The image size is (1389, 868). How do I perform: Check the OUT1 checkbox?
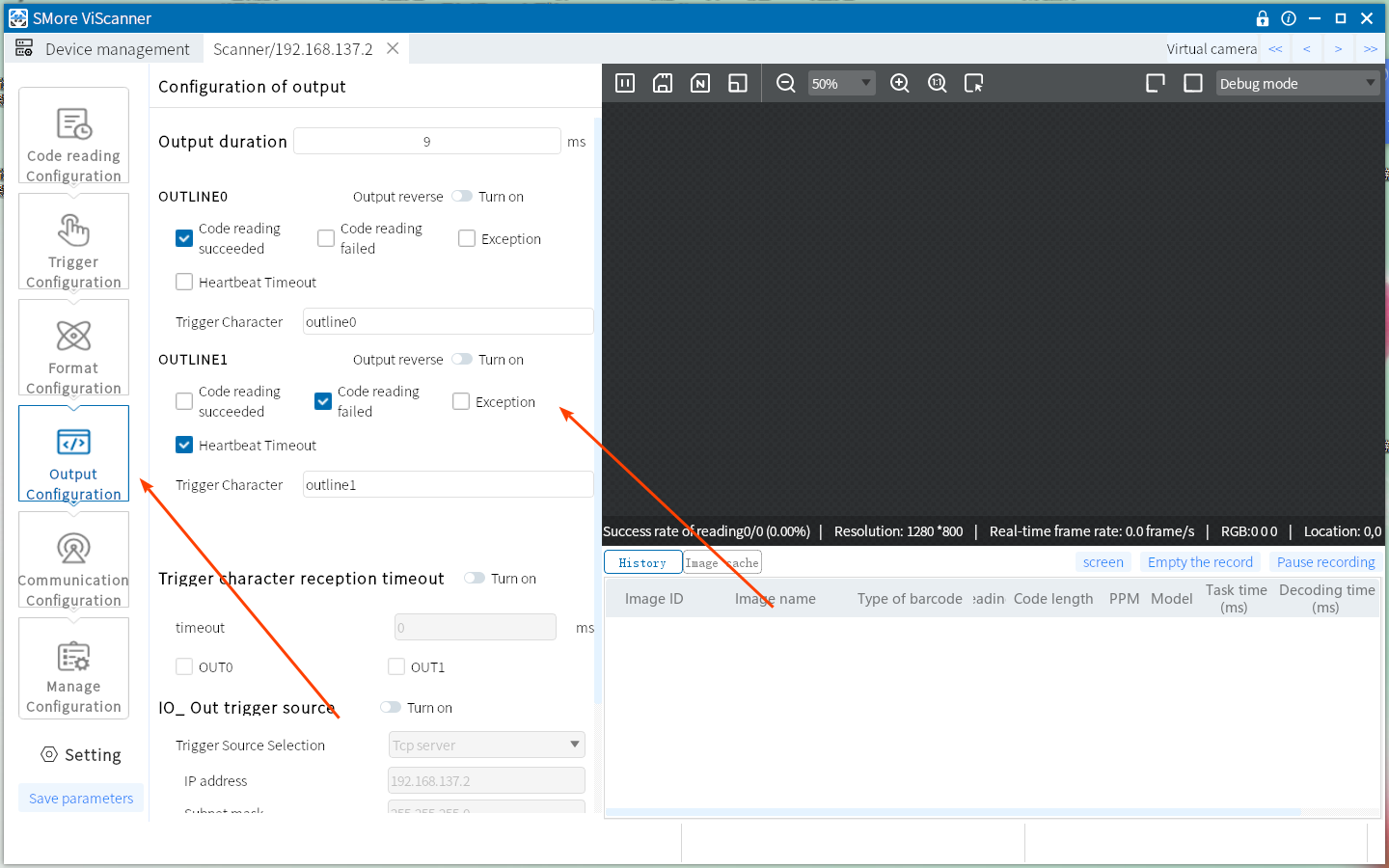pos(396,666)
